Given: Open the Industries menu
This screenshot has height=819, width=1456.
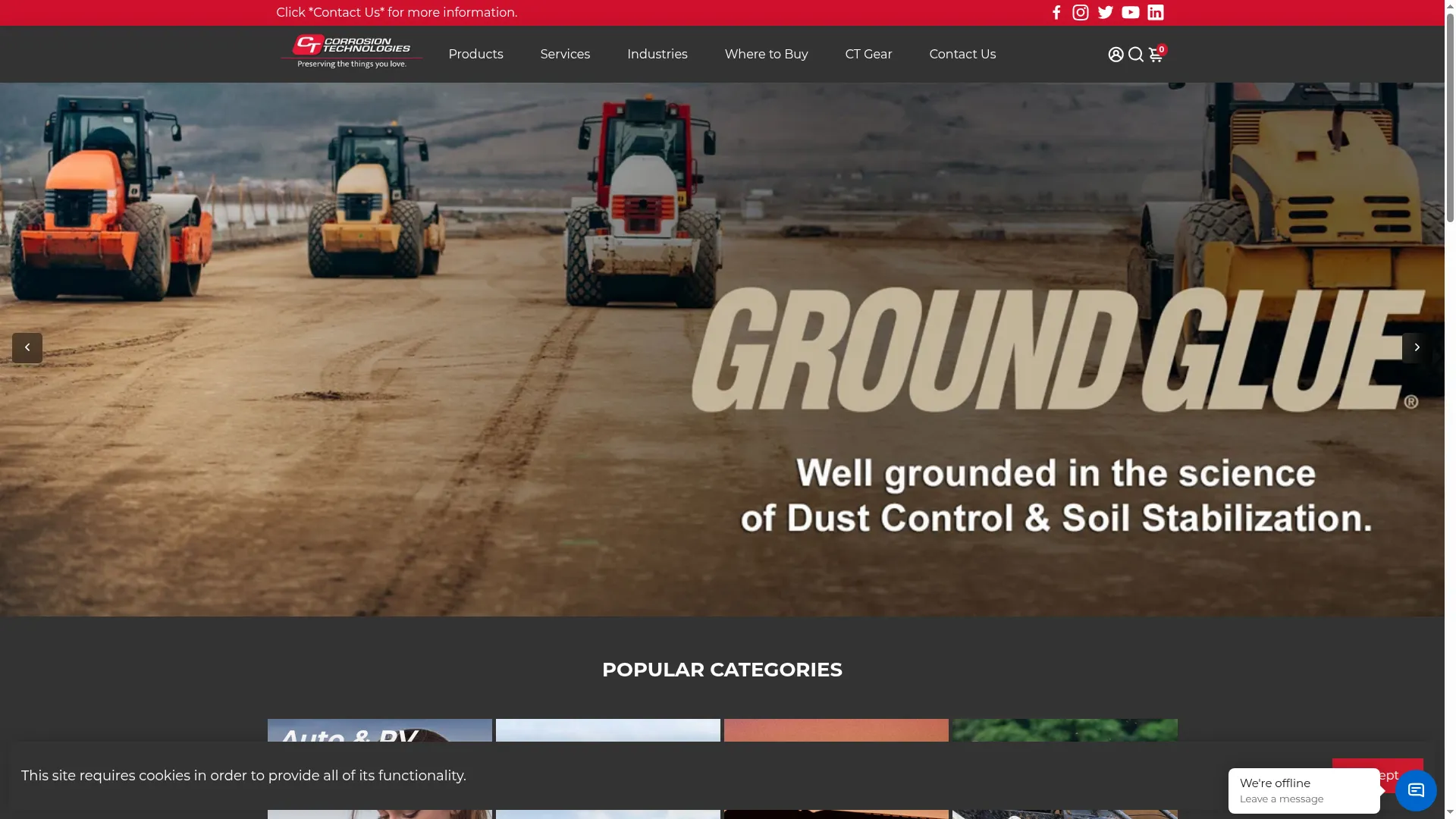Looking at the screenshot, I should 657,55.
